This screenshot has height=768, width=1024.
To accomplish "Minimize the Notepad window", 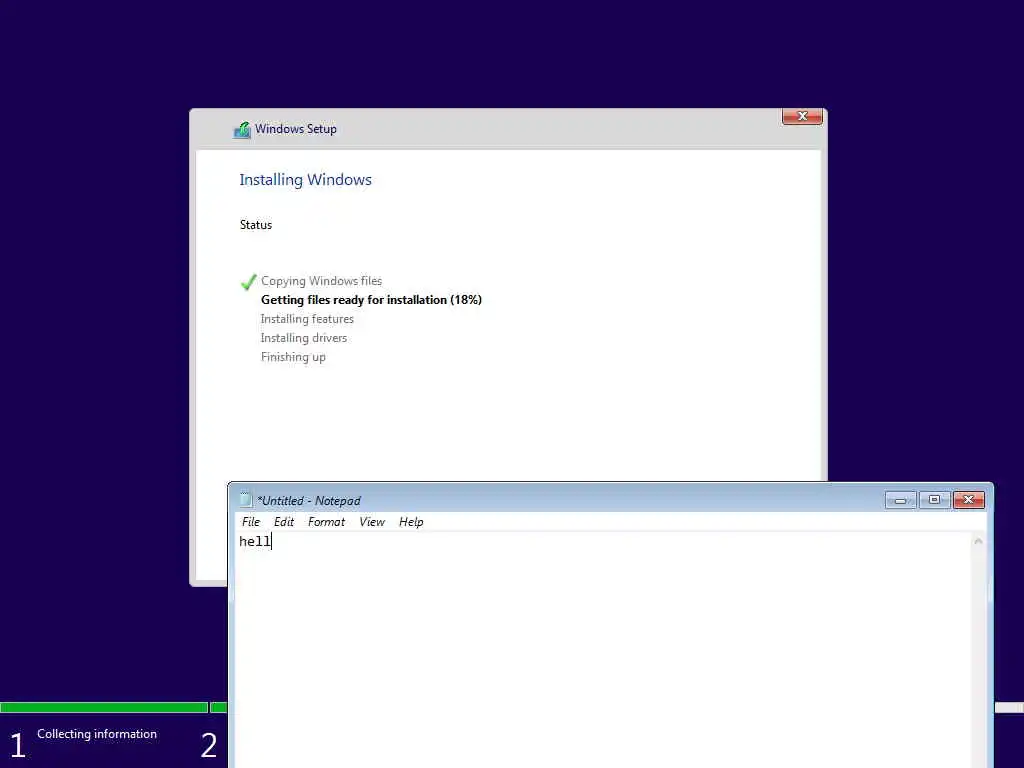I will point(901,500).
